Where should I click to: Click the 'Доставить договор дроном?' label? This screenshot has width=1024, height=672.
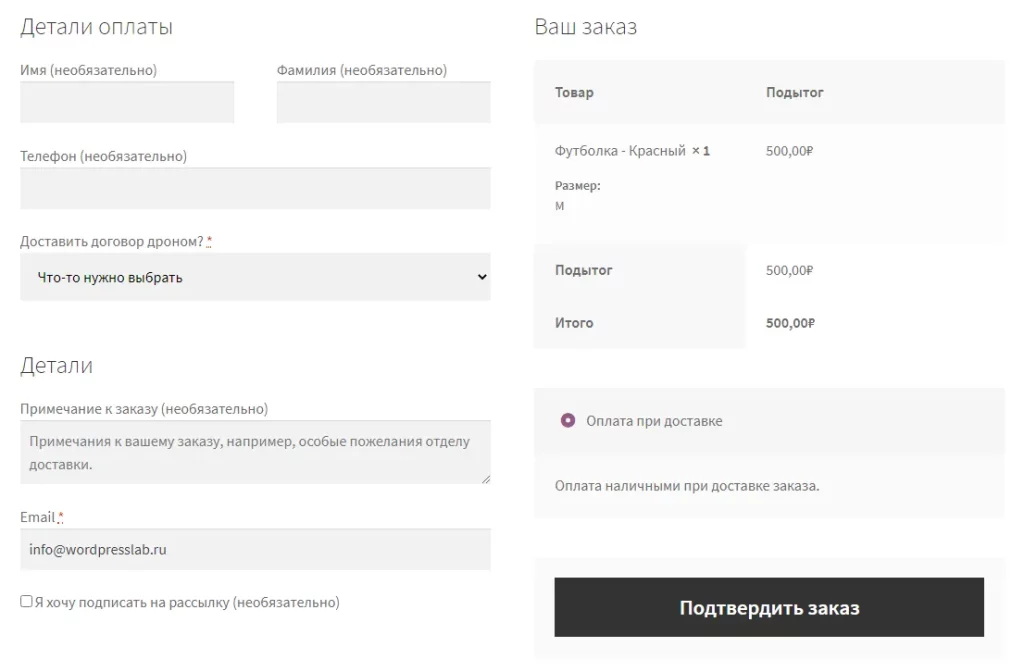[112, 242]
